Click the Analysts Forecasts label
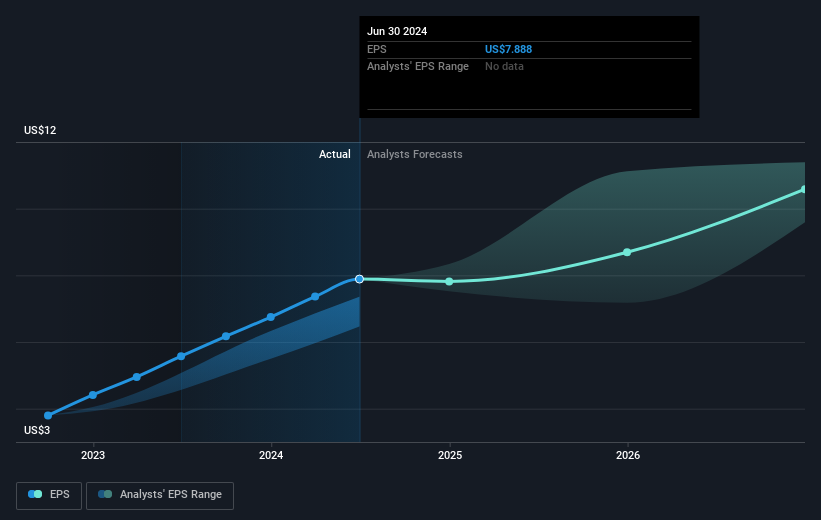 pyautogui.click(x=415, y=154)
